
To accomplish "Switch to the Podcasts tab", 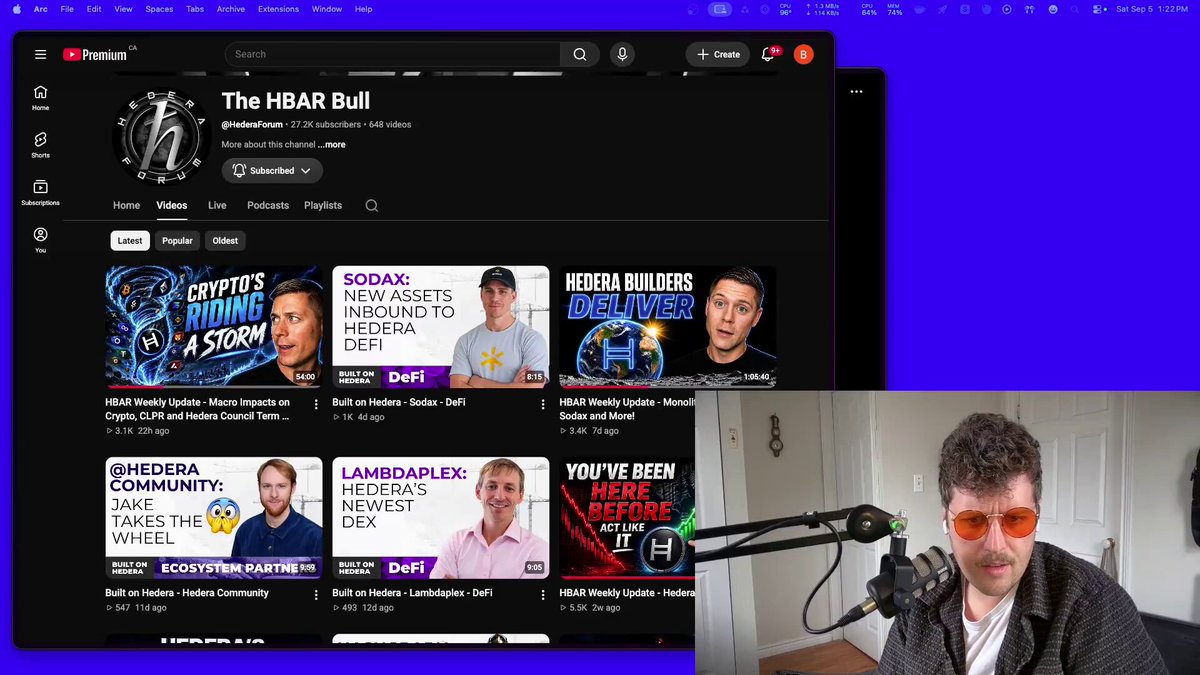I will 268,206.
